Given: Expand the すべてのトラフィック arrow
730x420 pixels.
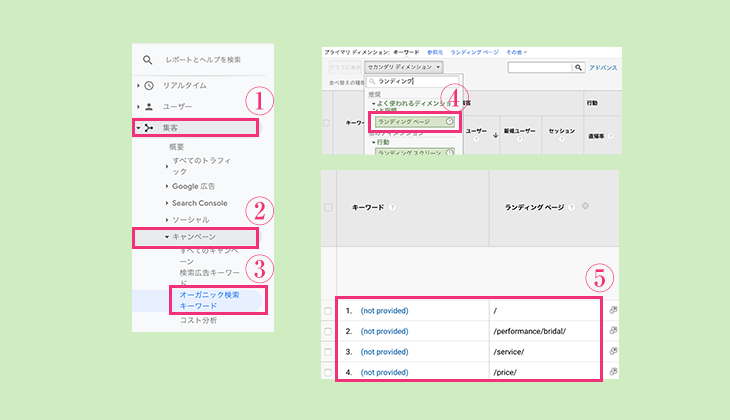Looking at the screenshot, I should click(167, 166).
